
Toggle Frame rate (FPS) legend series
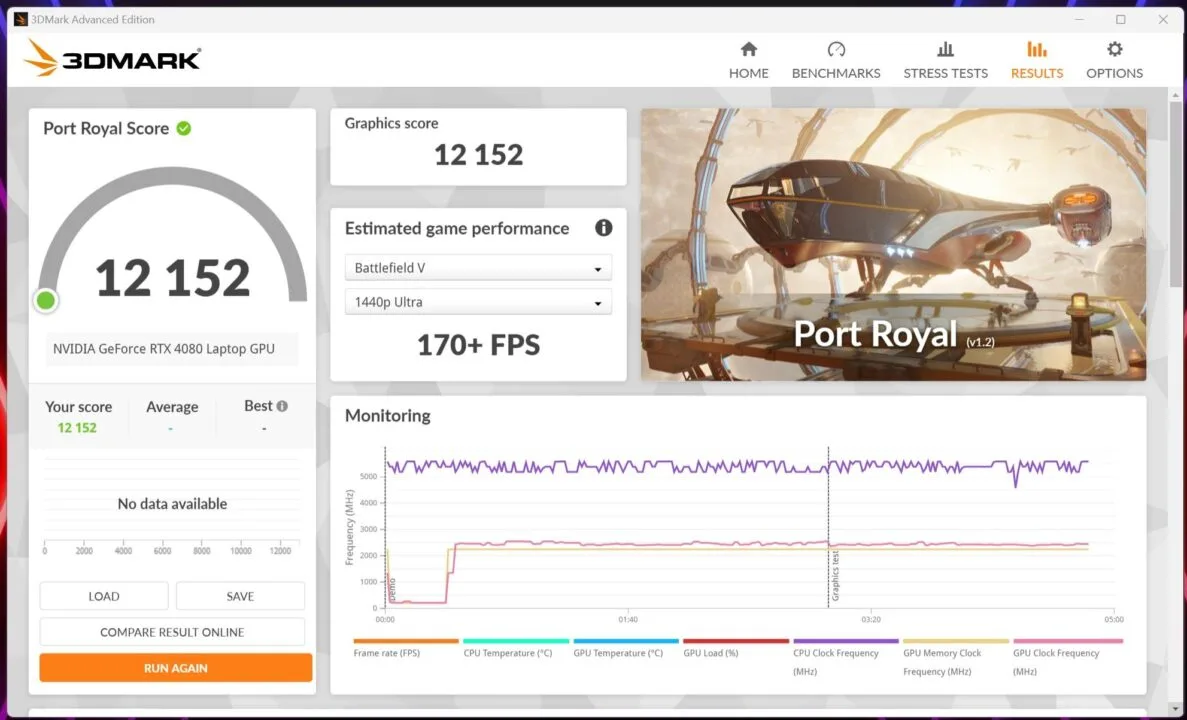pos(386,653)
